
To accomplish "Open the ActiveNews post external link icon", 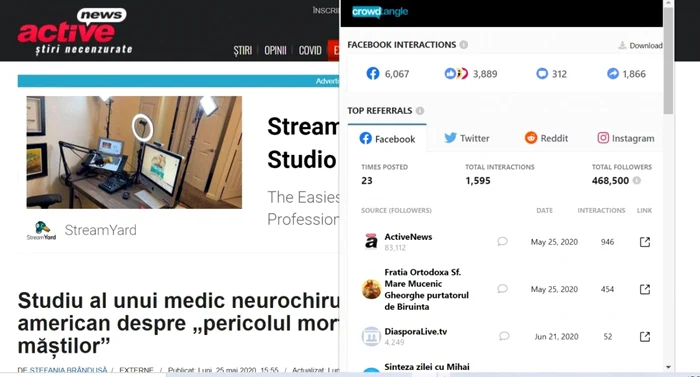I will pos(645,242).
